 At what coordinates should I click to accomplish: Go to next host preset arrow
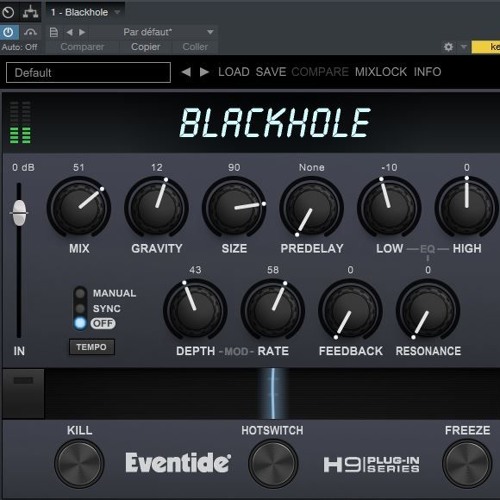coord(82,32)
